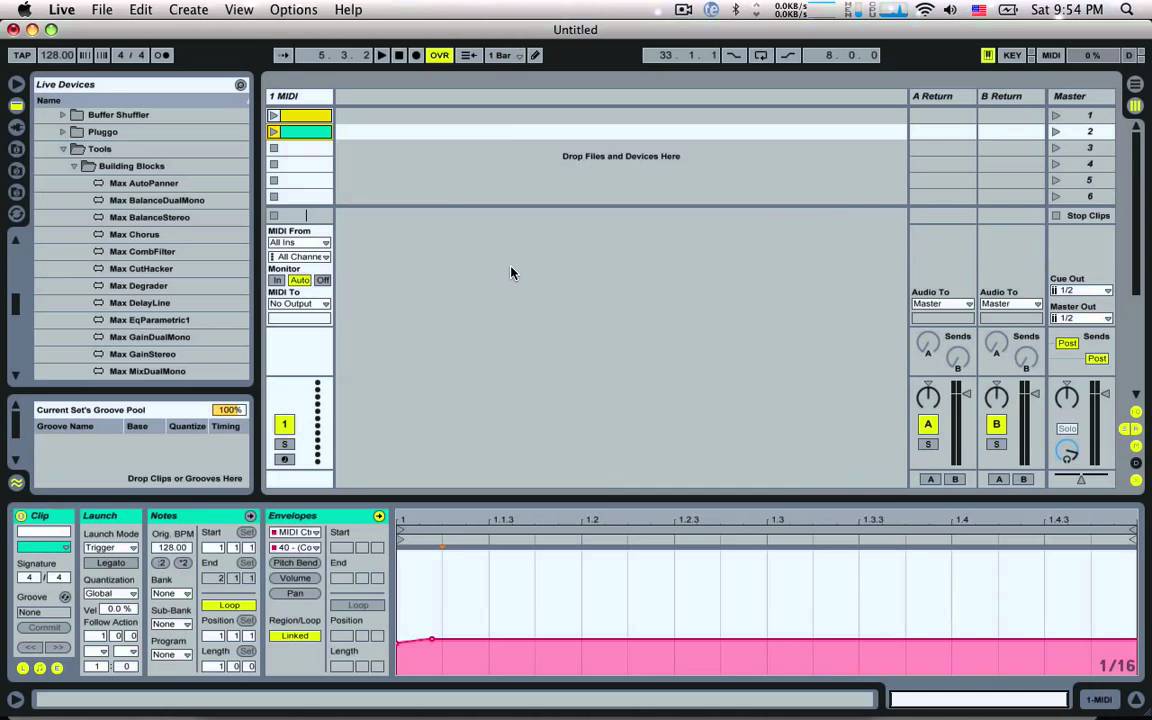
Task: Click the Stop Clips button
Action: [x=1081, y=216]
